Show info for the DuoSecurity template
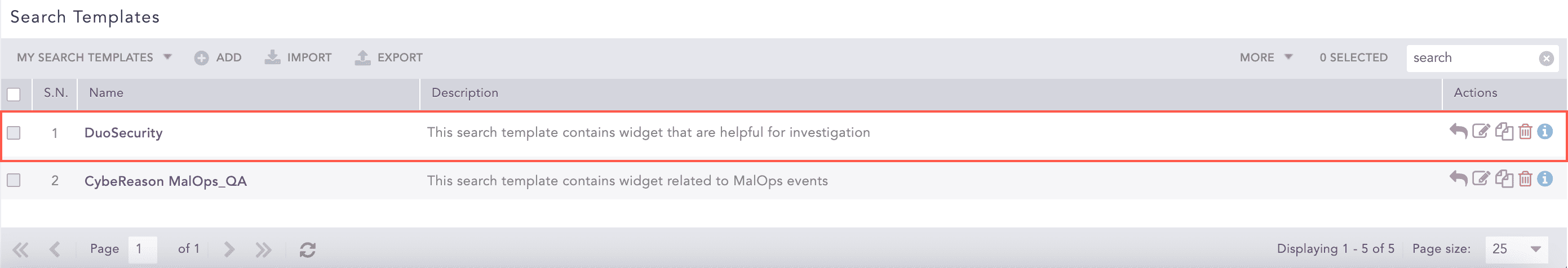Viewport: 1568px width, 268px height. tap(1545, 131)
